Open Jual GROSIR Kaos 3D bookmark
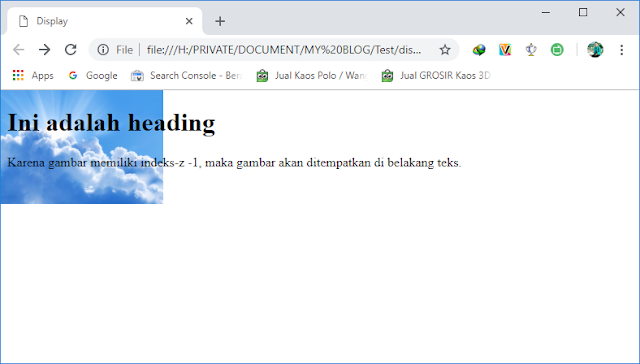Viewport: 640px width, 364px height. (436, 75)
